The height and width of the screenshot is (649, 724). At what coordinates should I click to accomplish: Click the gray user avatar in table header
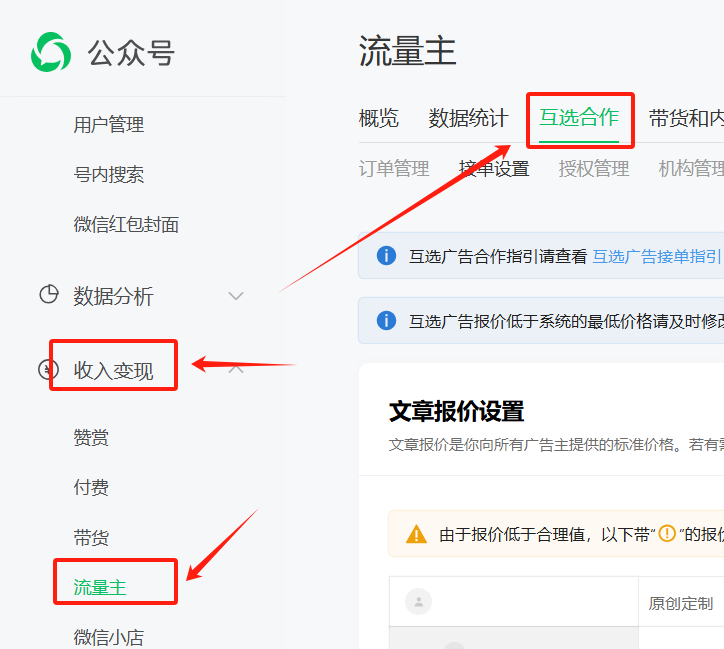pos(418,601)
